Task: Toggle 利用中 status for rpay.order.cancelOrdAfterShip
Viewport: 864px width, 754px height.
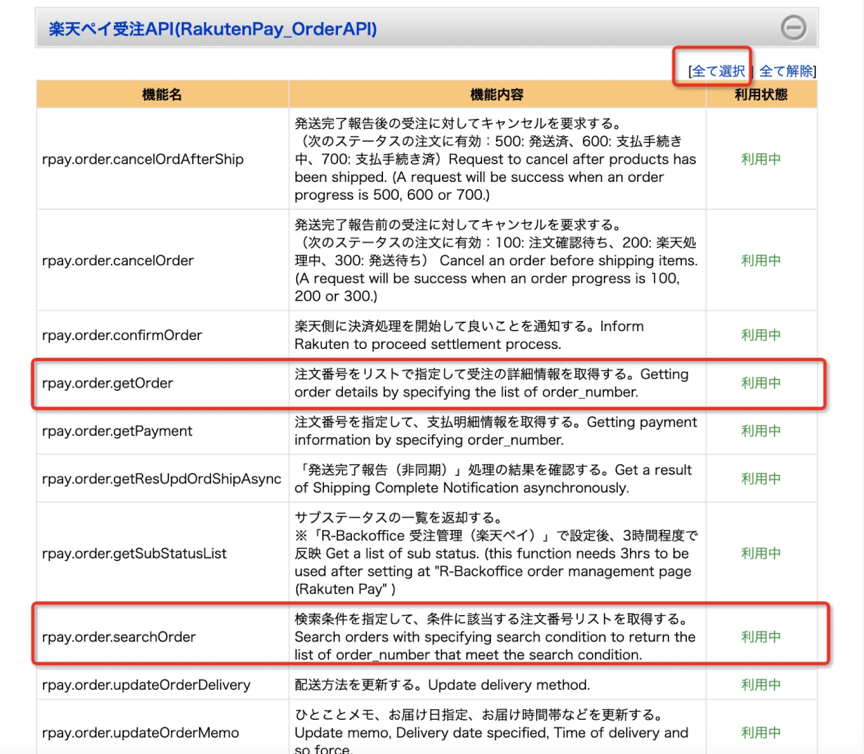Action: [761, 159]
